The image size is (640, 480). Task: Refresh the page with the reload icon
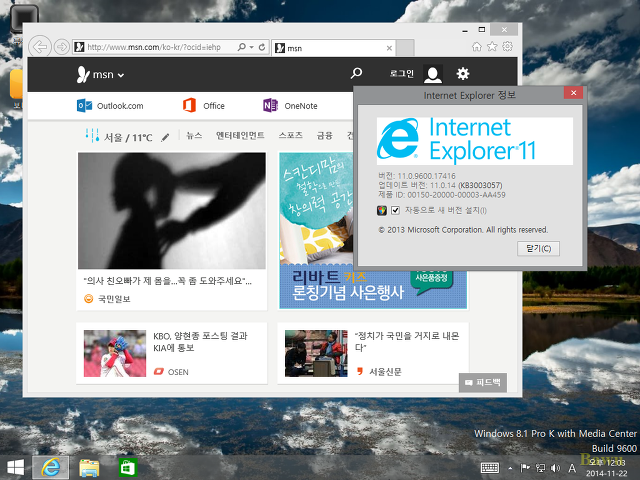[262, 47]
